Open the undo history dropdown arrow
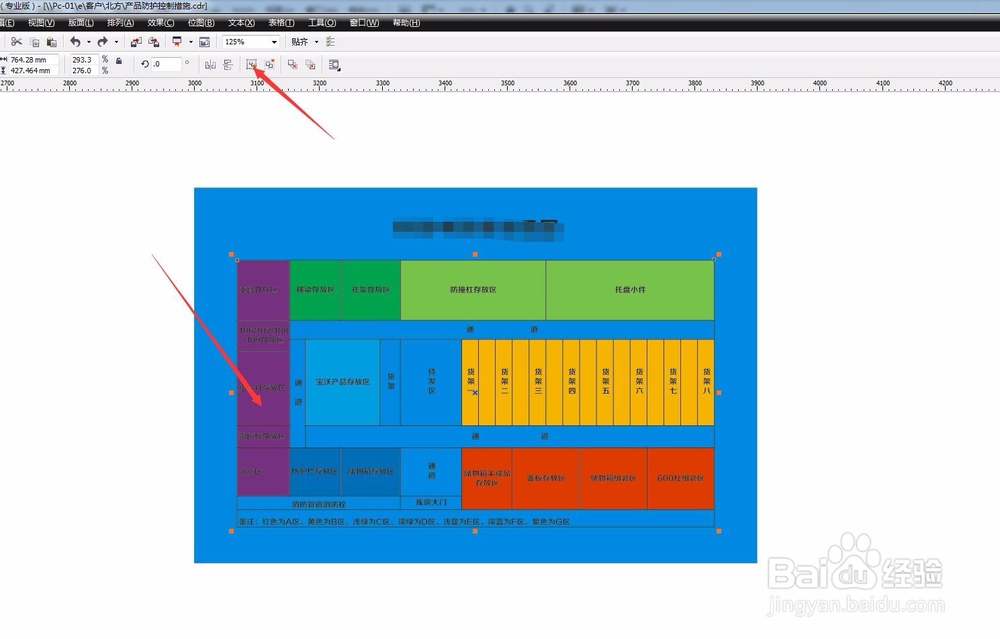This screenshot has height=639, width=1000. (x=89, y=42)
